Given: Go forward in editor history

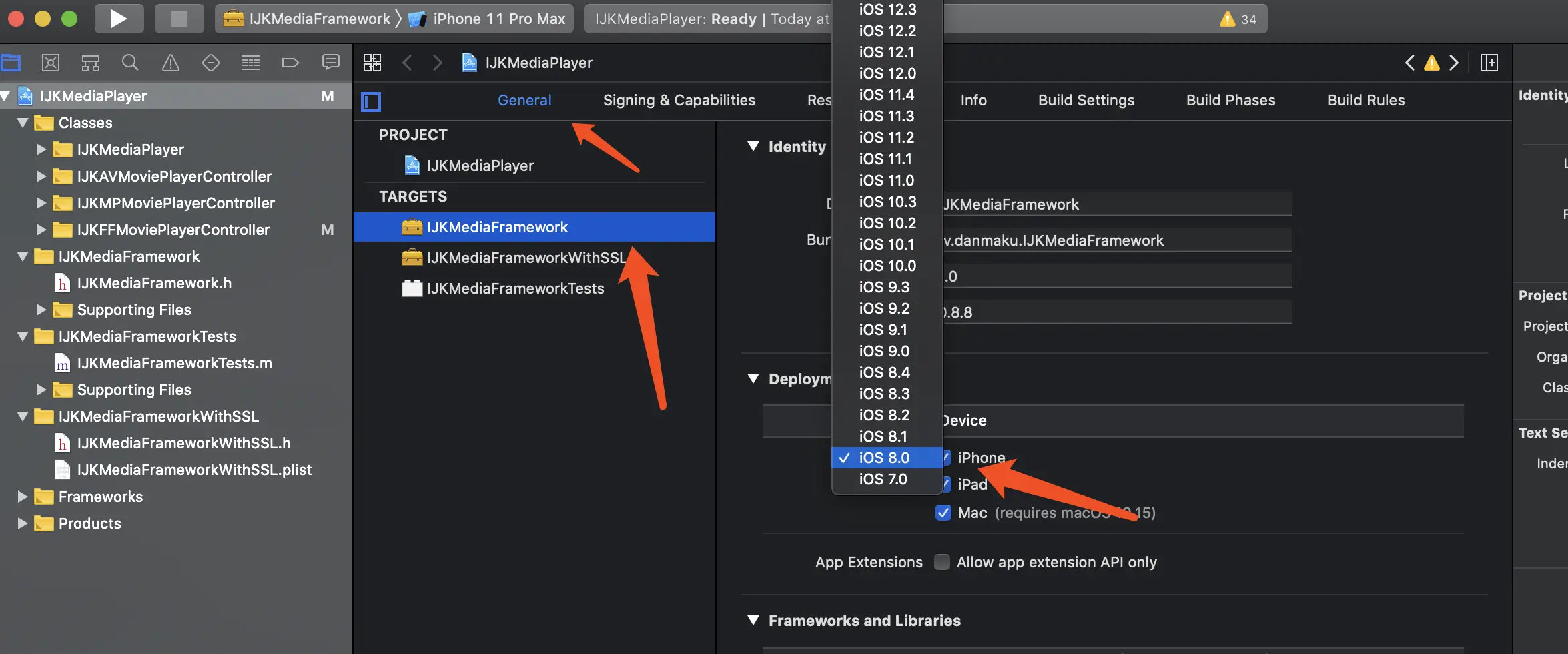Looking at the screenshot, I should 438,63.
